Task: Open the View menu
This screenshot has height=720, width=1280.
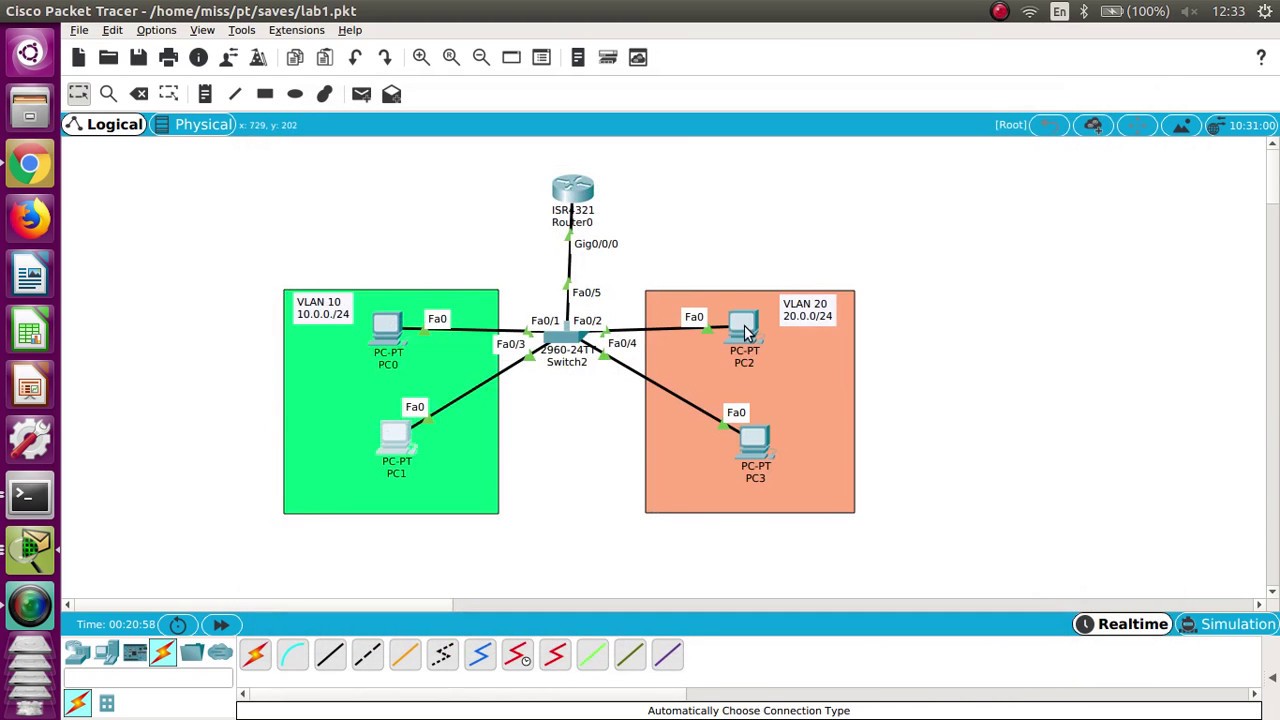Action: 202,30
